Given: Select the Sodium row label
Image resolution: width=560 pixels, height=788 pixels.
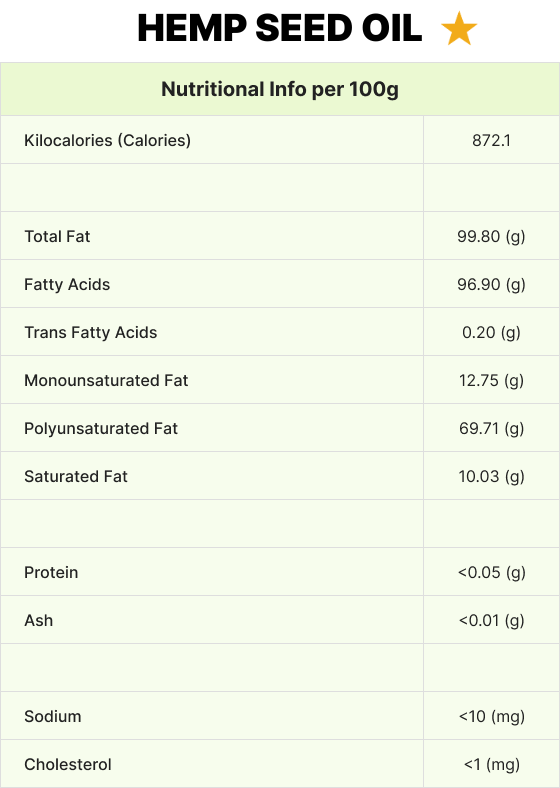Looking at the screenshot, I should (53, 716).
